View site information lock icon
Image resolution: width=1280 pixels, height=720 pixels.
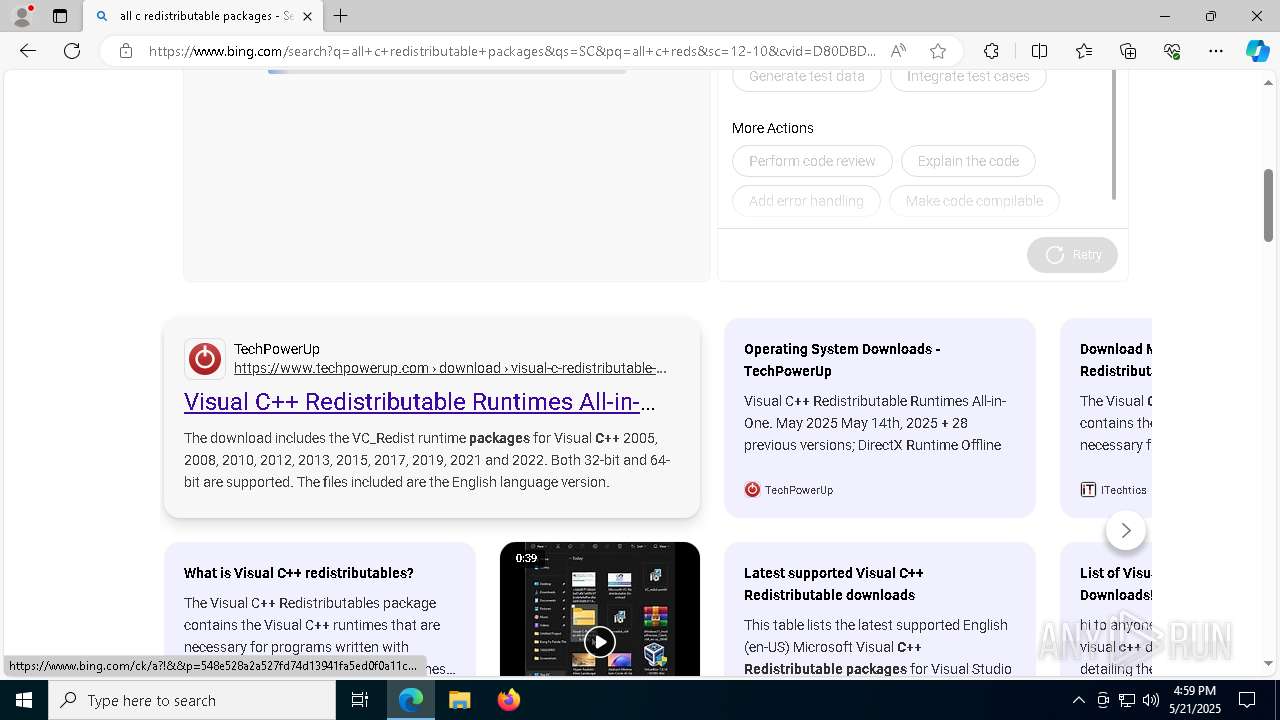pos(125,51)
